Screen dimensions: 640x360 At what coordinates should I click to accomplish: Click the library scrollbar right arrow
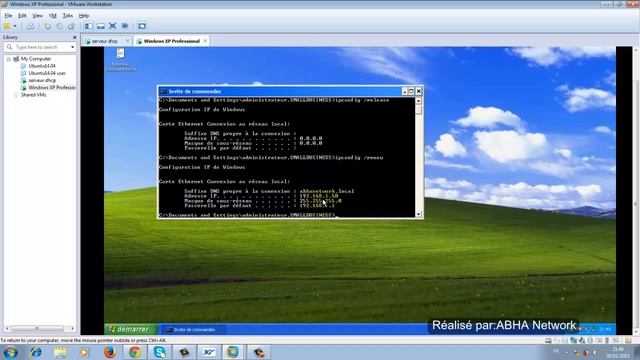[73, 328]
